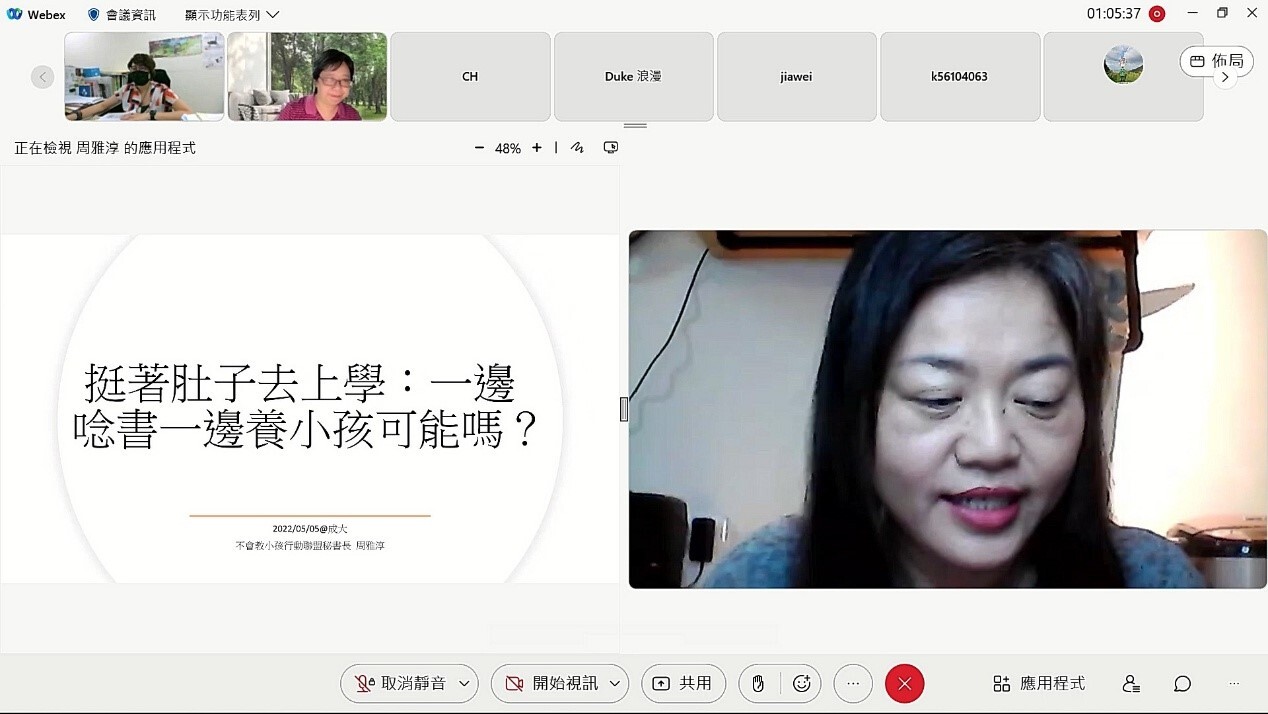This screenshot has height=714, width=1268.
Task: Open the chat panel icon
Action: click(1183, 684)
